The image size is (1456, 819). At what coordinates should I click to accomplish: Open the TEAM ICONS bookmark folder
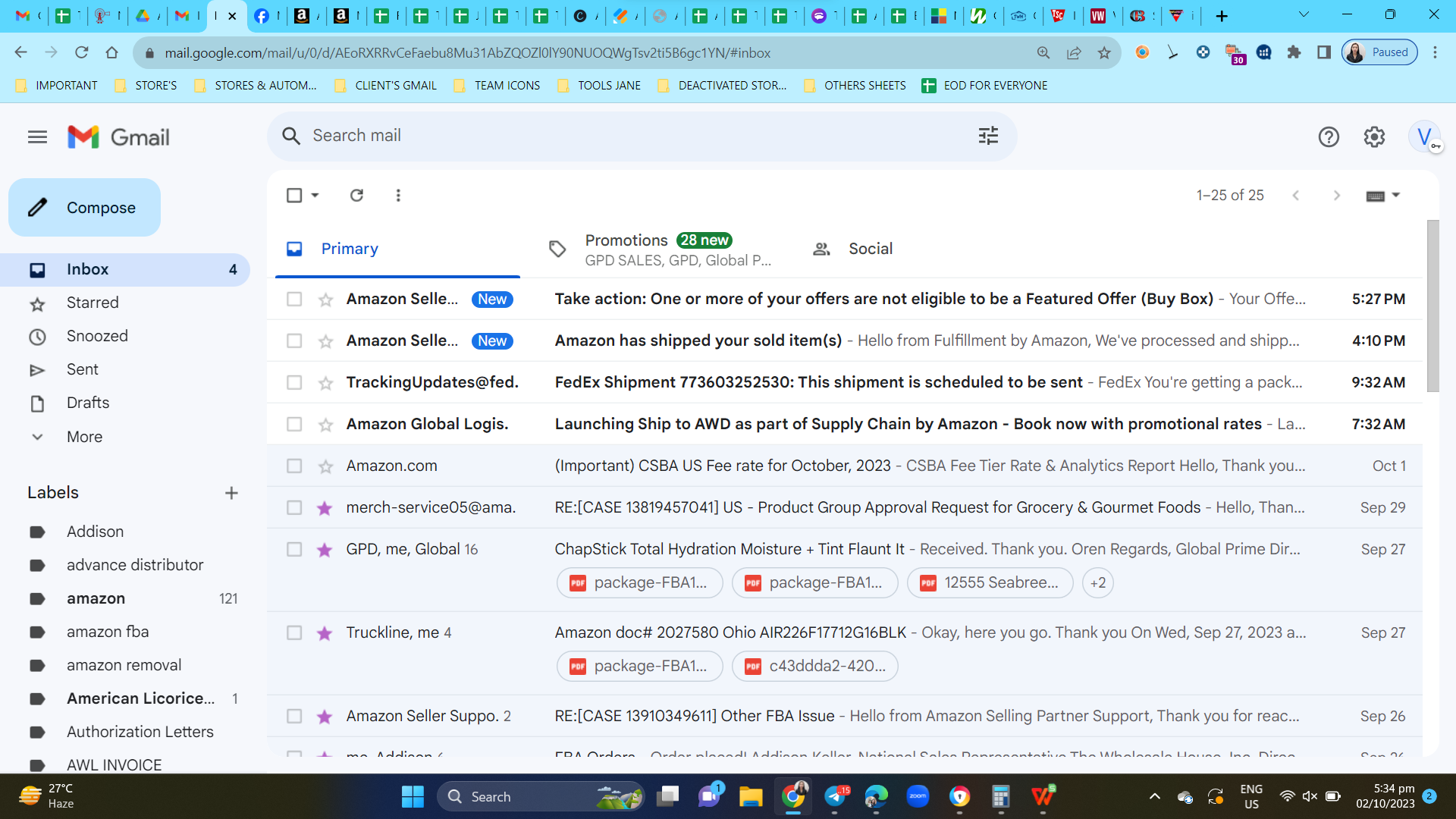(497, 86)
